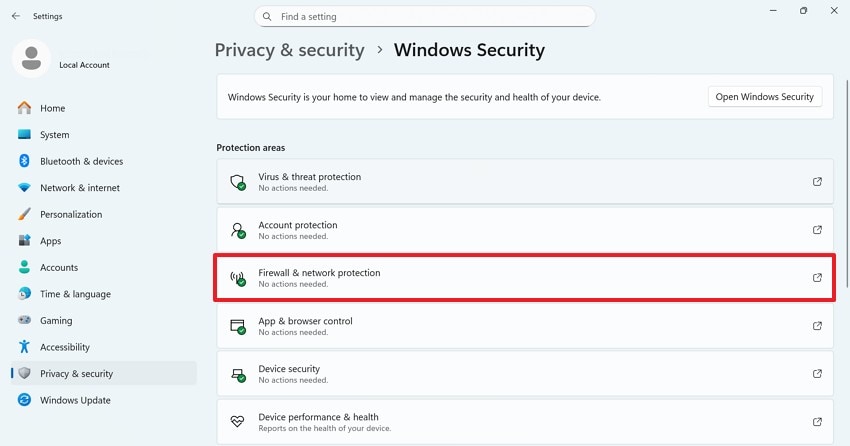Click the Device performance & health heart icon
850x446 pixels.
pyautogui.click(x=238, y=422)
